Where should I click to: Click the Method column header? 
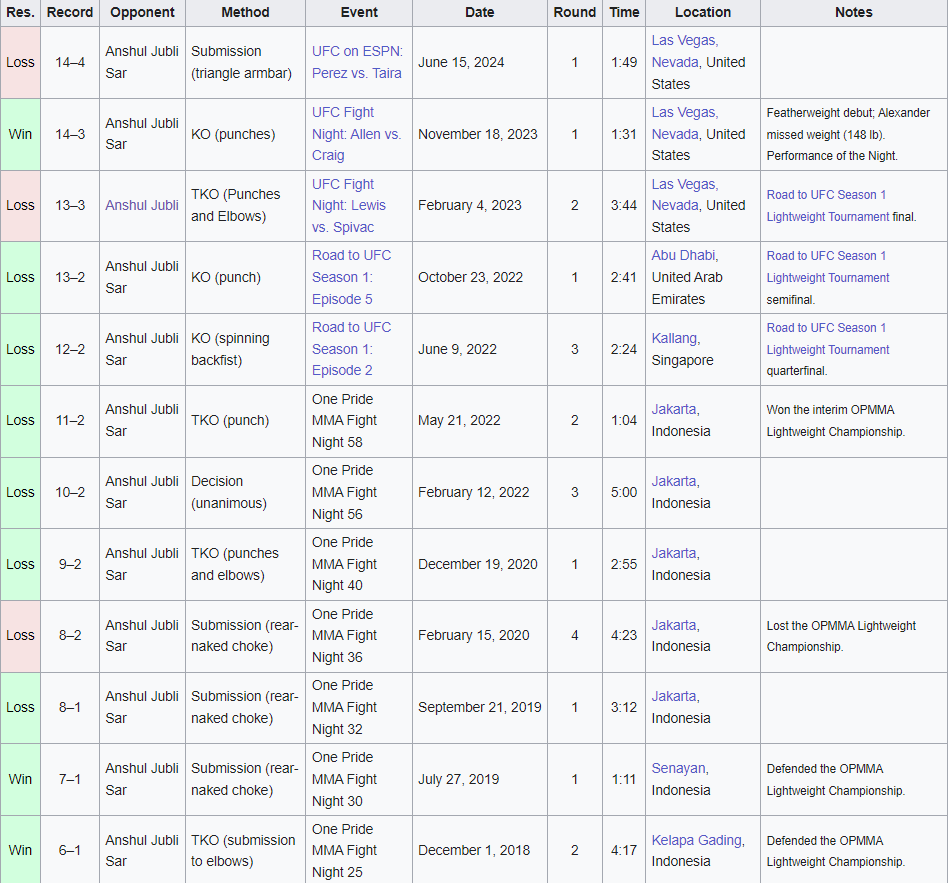coord(245,13)
